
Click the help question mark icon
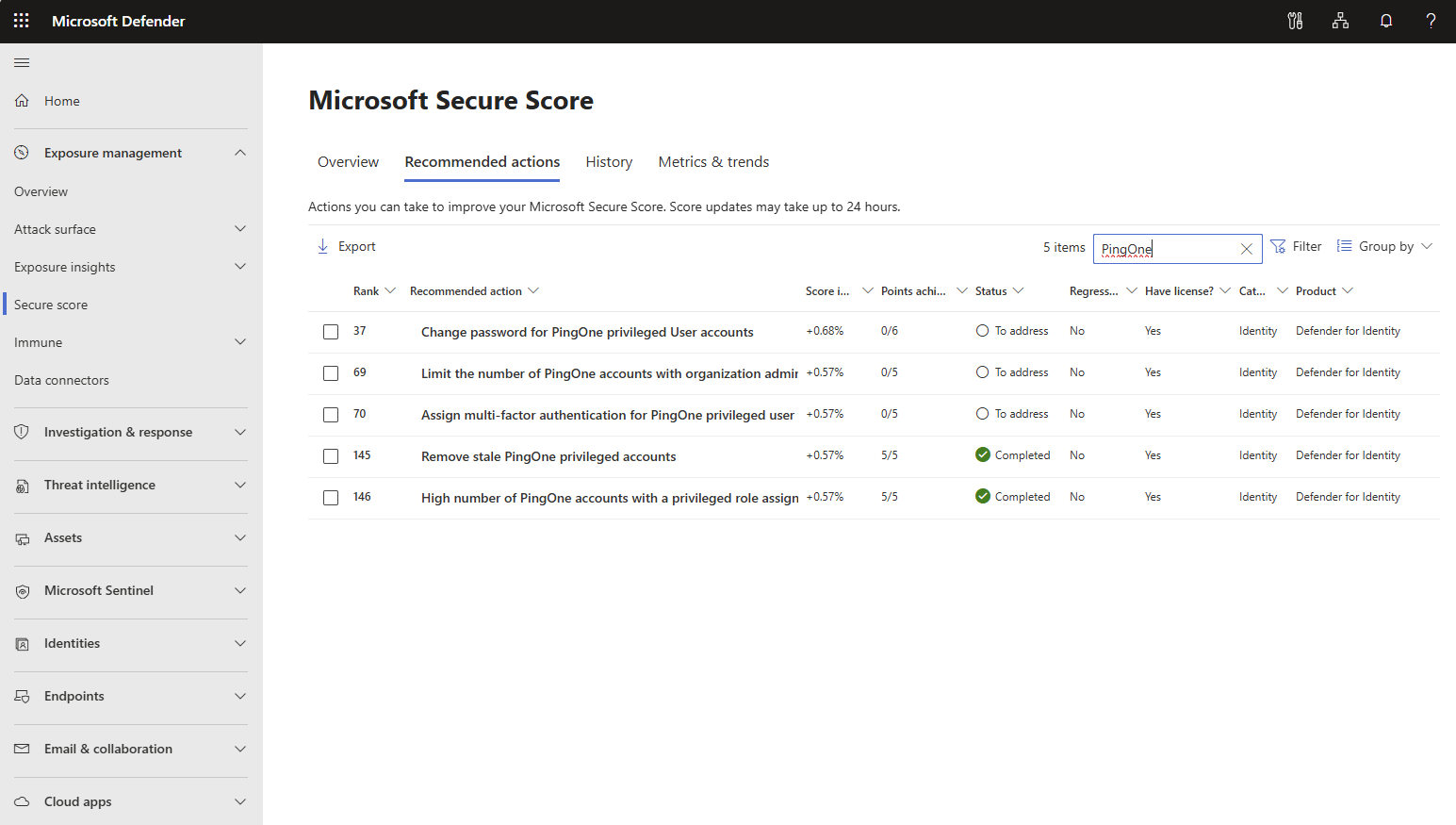pos(1431,21)
